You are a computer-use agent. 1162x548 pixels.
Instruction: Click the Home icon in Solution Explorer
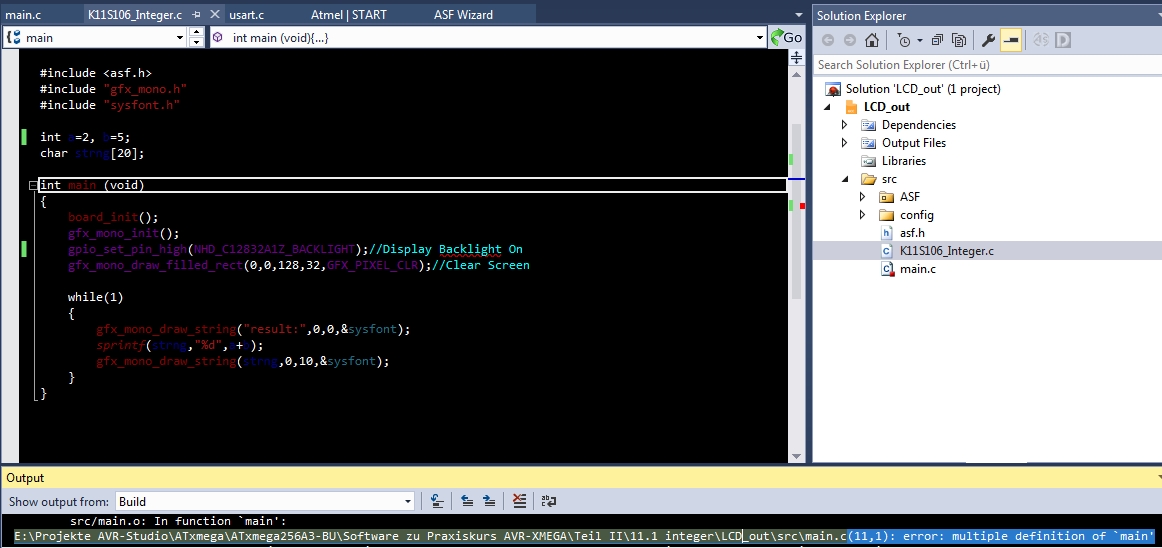[x=872, y=40]
